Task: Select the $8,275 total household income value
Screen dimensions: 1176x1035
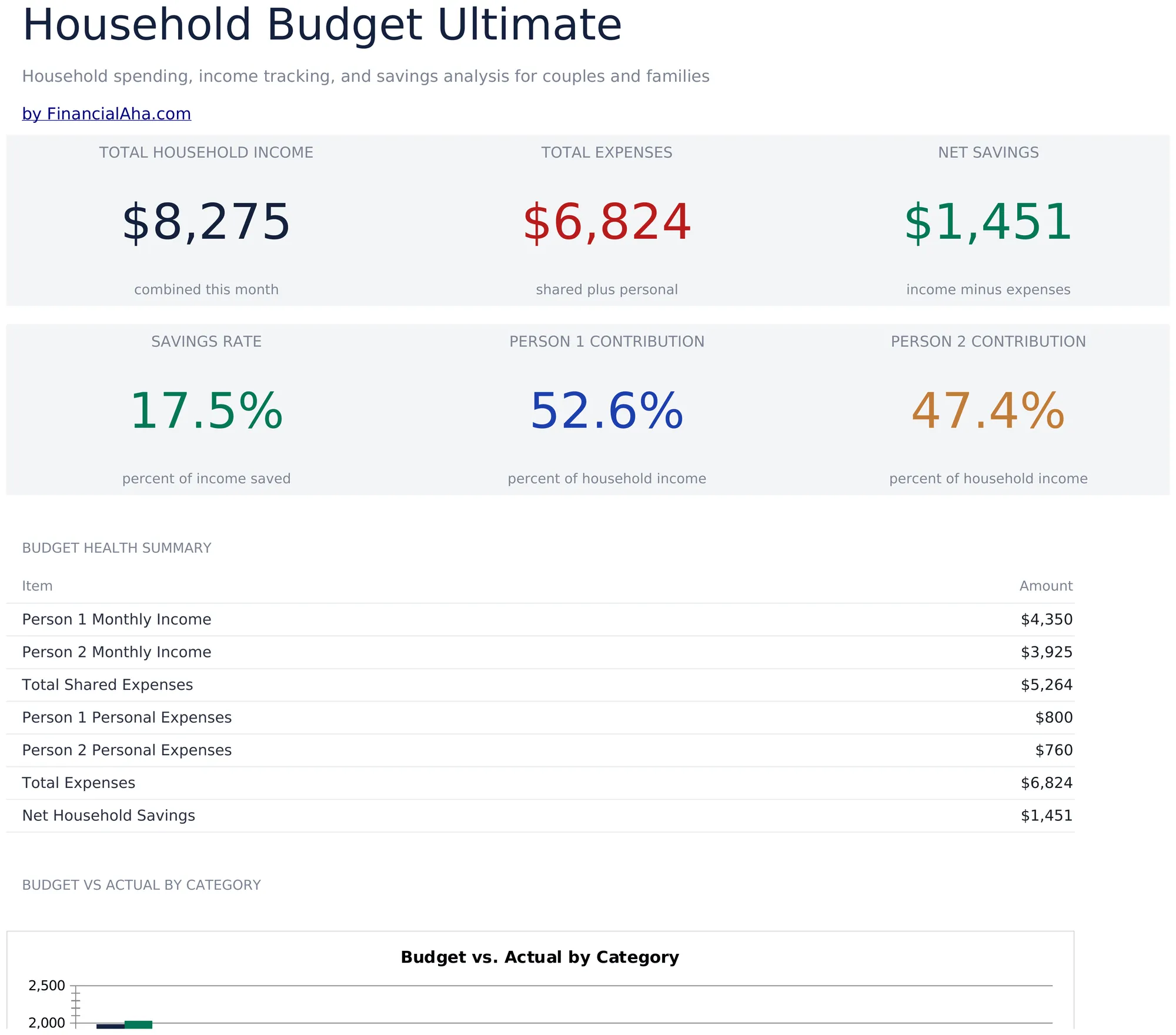Action: [206, 222]
